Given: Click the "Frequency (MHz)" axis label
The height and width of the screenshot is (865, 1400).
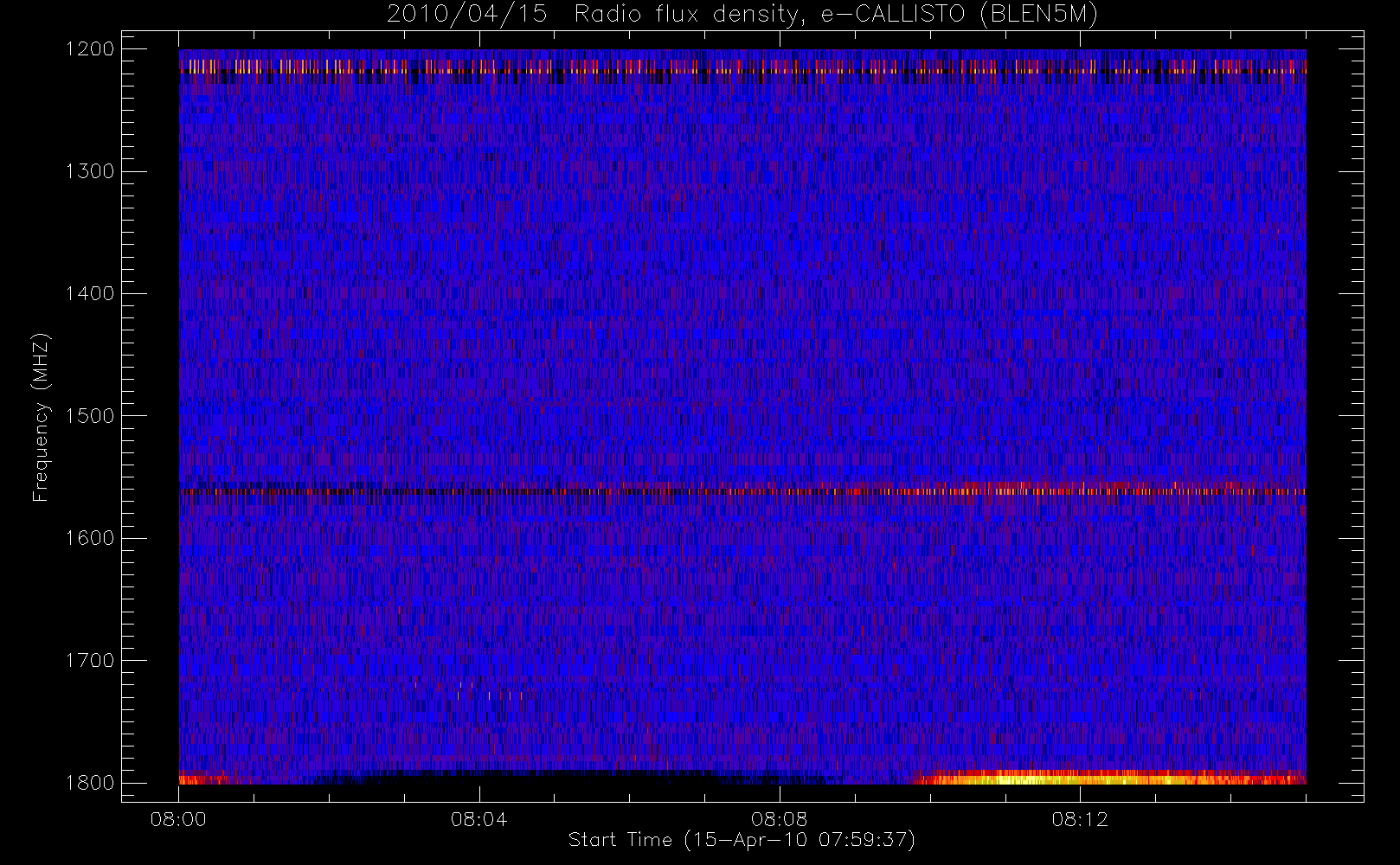Looking at the screenshot, I should [x=40, y=417].
